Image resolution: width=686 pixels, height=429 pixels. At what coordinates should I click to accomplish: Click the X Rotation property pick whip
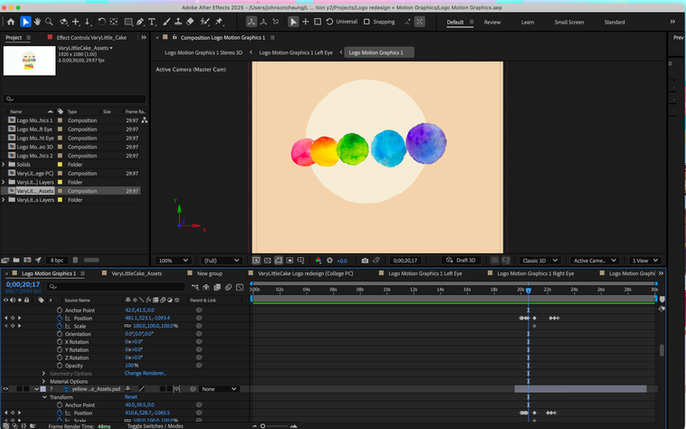pyautogui.click(x=199, y=342)
